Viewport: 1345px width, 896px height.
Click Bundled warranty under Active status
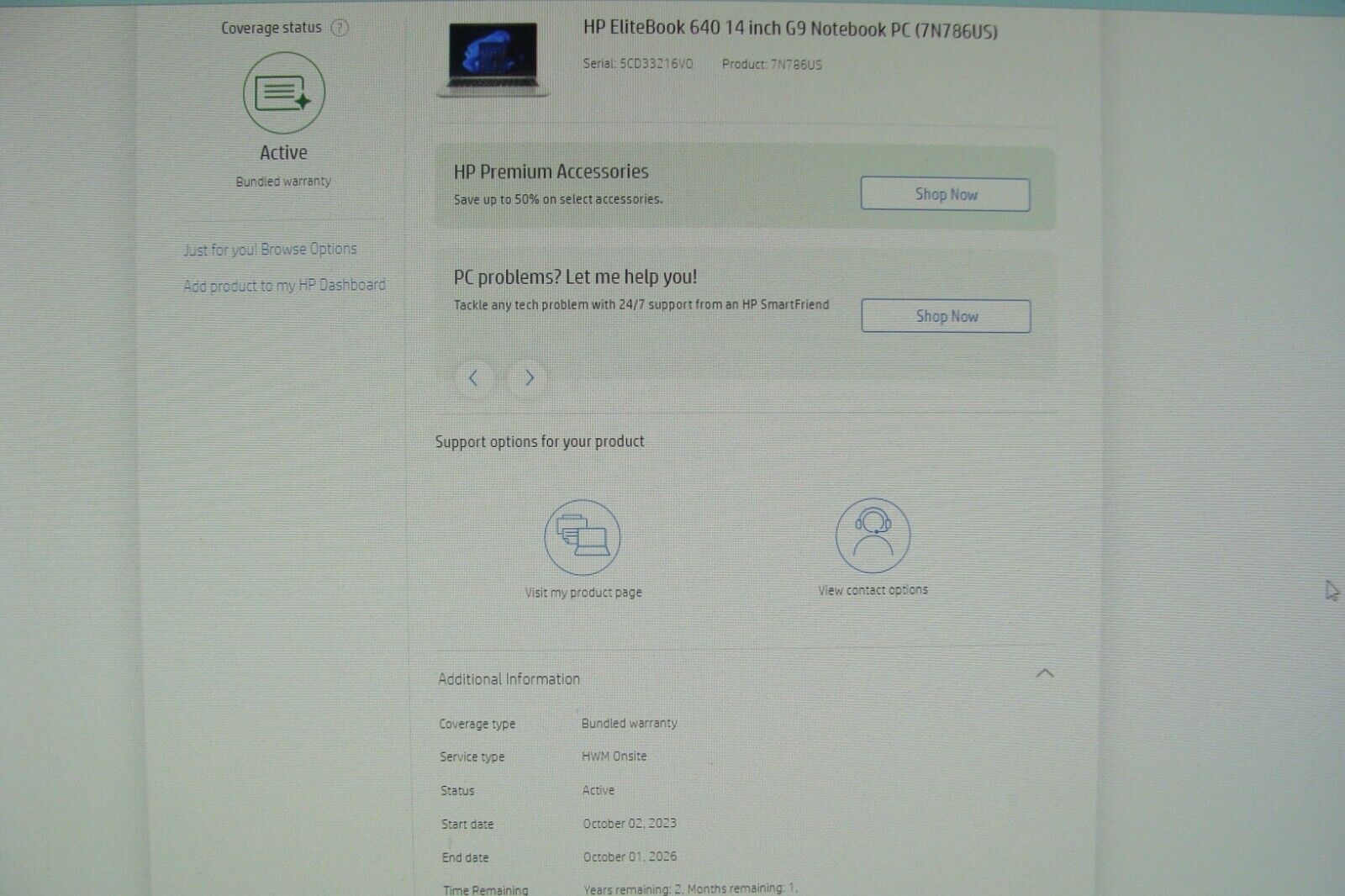click(283, 182)
